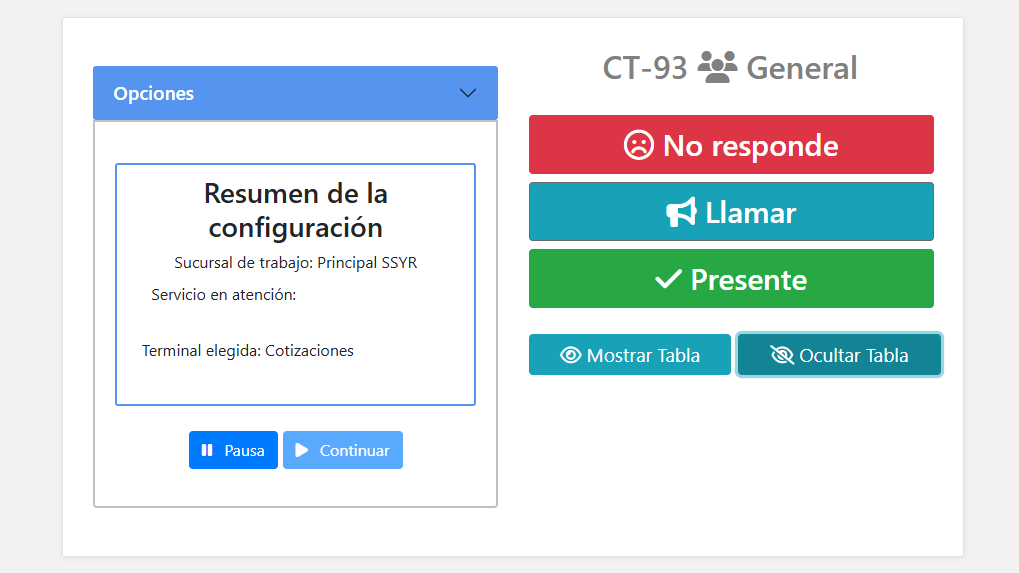
Task: Click the Resumen de la configuración heading
Action: 295,210
